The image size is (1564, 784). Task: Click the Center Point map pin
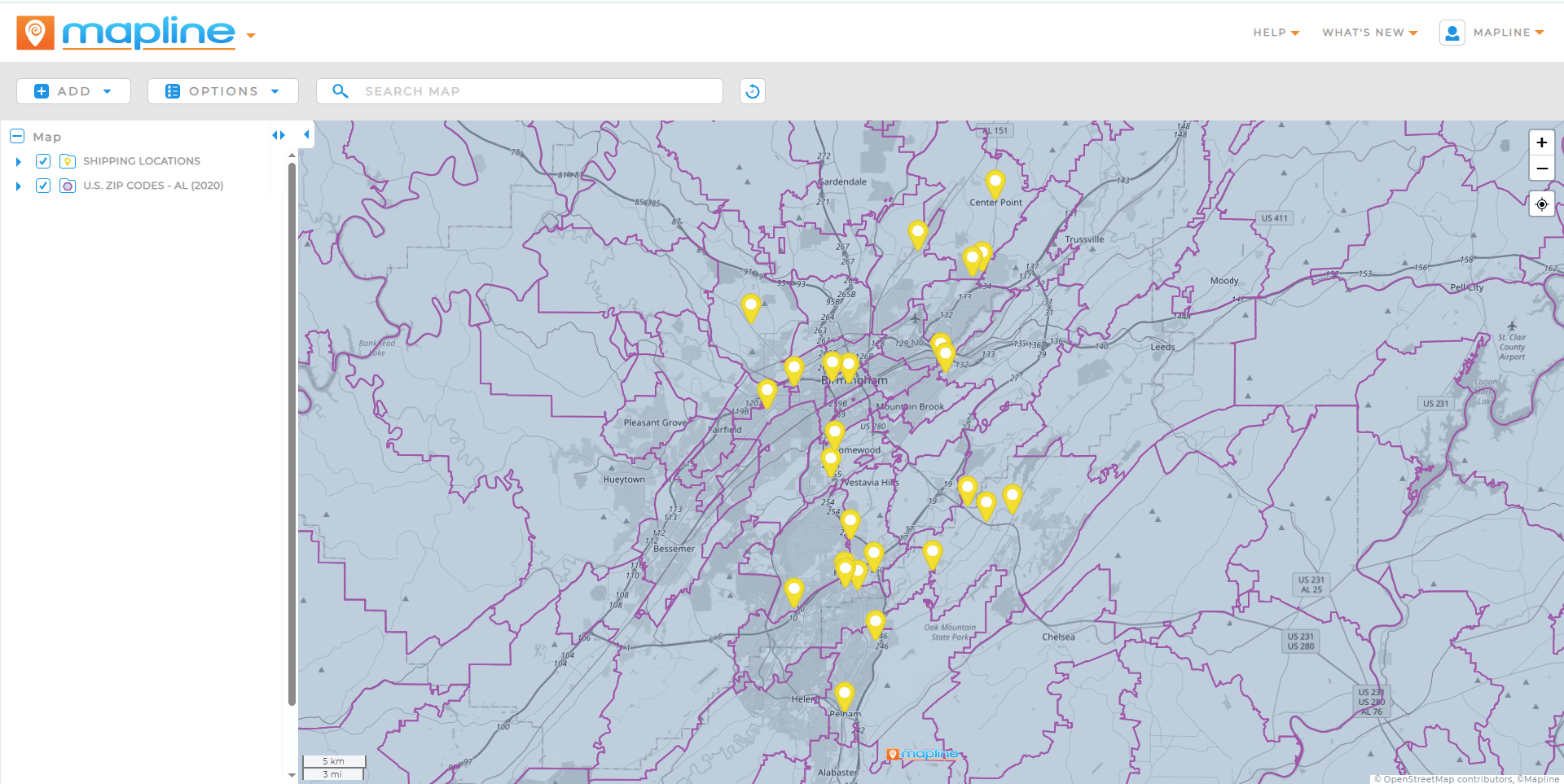(995, 184)
